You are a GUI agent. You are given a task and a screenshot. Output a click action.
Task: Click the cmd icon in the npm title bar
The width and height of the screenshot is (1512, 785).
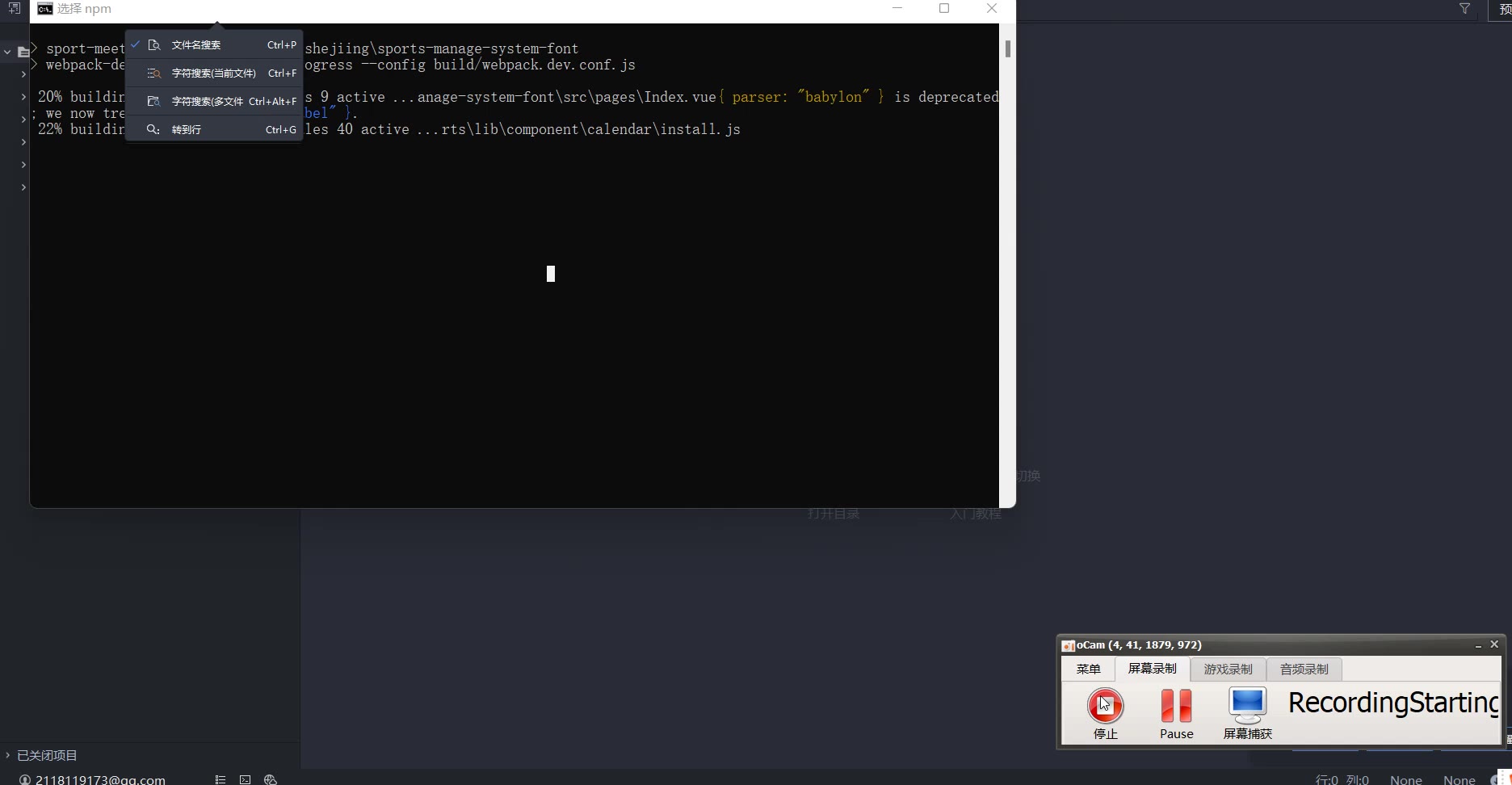pyautogui.click(x=45, y=9)
